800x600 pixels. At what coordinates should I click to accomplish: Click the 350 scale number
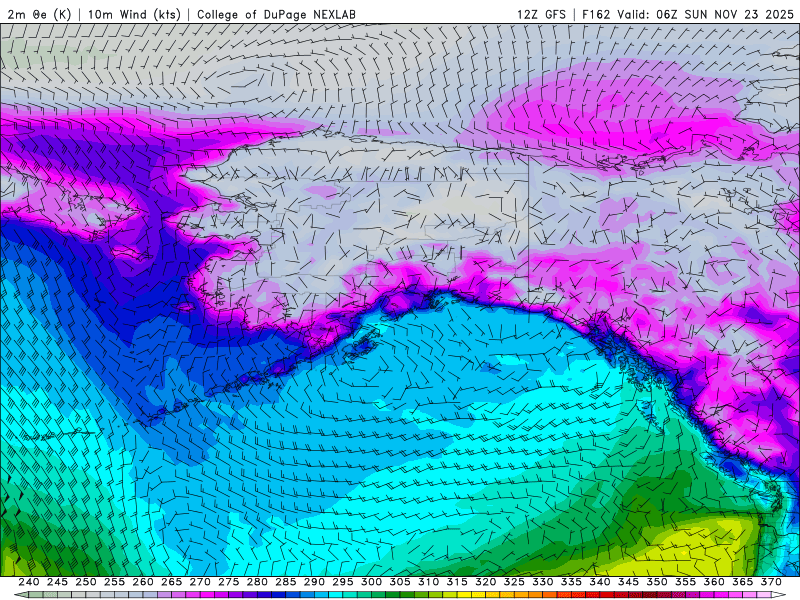657,582
